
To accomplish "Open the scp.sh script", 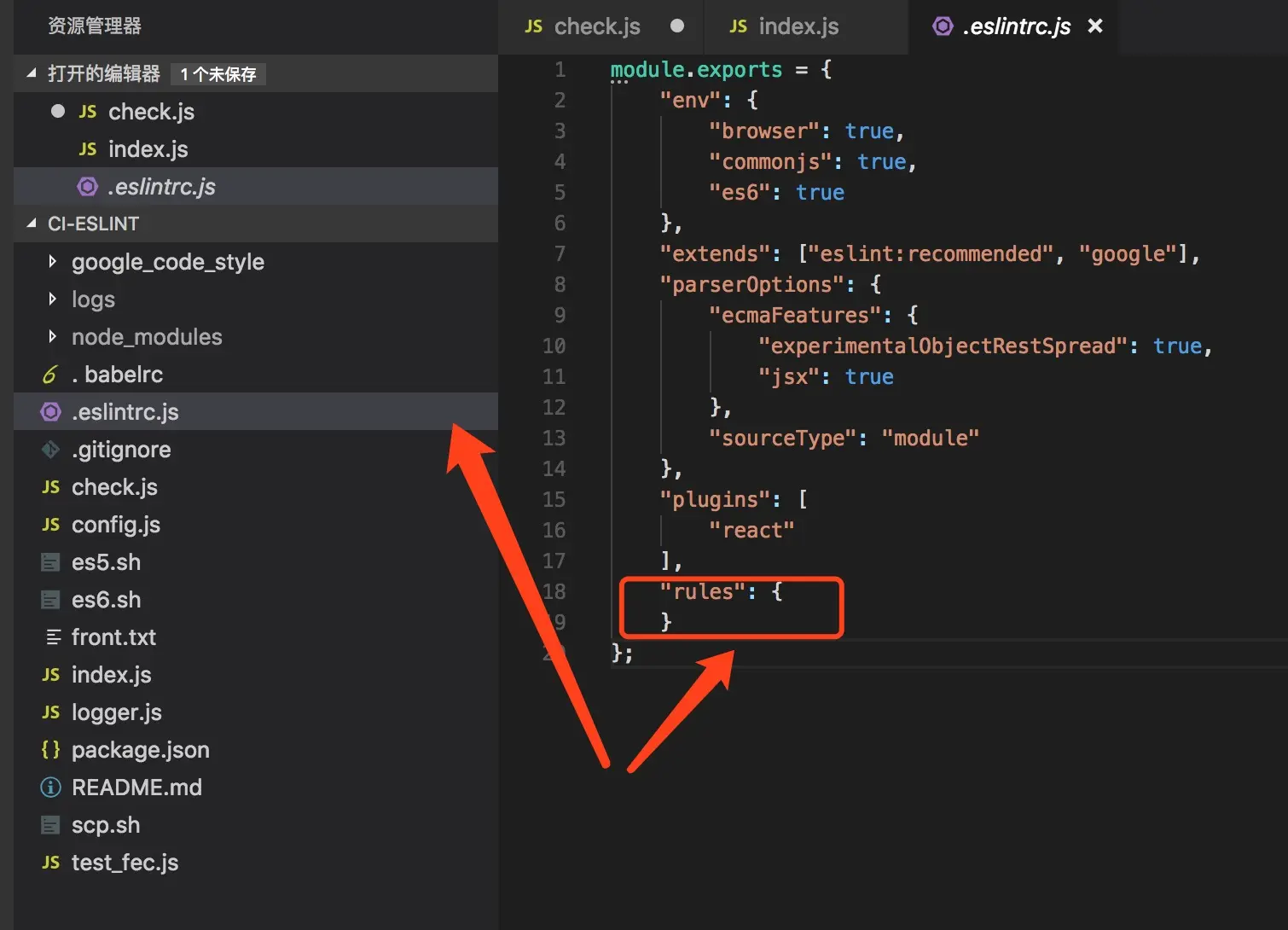I will (x=256, y=825).
